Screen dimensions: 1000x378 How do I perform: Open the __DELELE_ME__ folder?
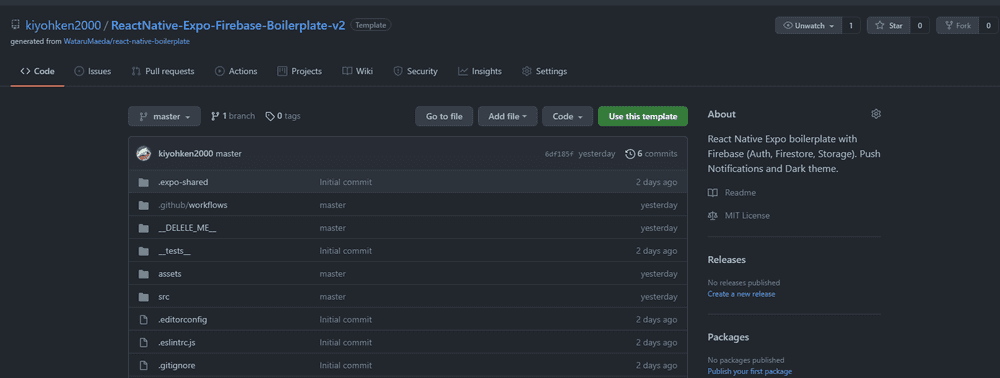(x=187, y=228)
